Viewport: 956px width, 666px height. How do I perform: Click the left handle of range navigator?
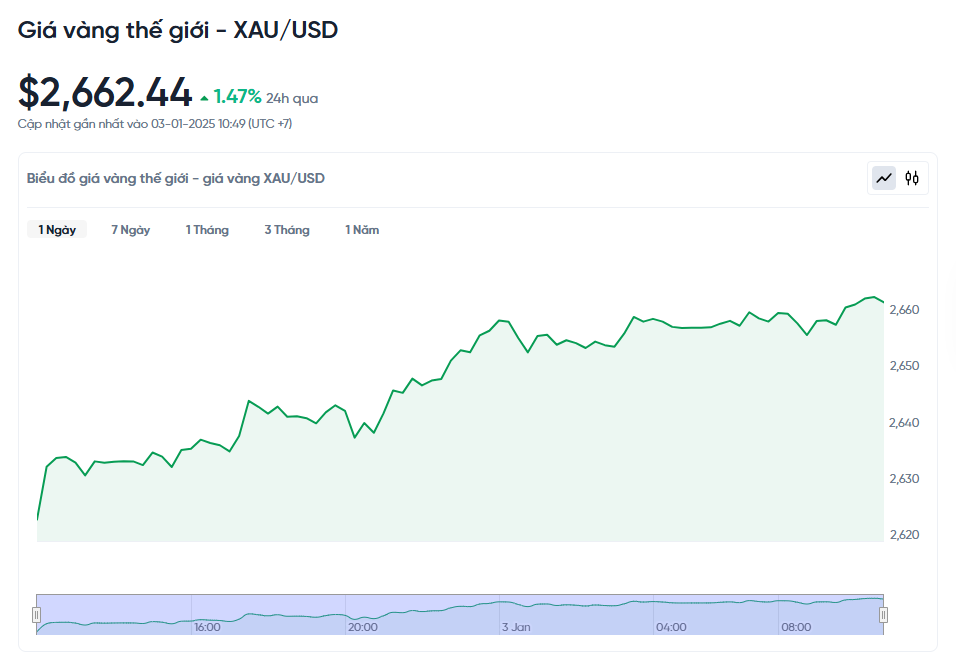(37, 615)
